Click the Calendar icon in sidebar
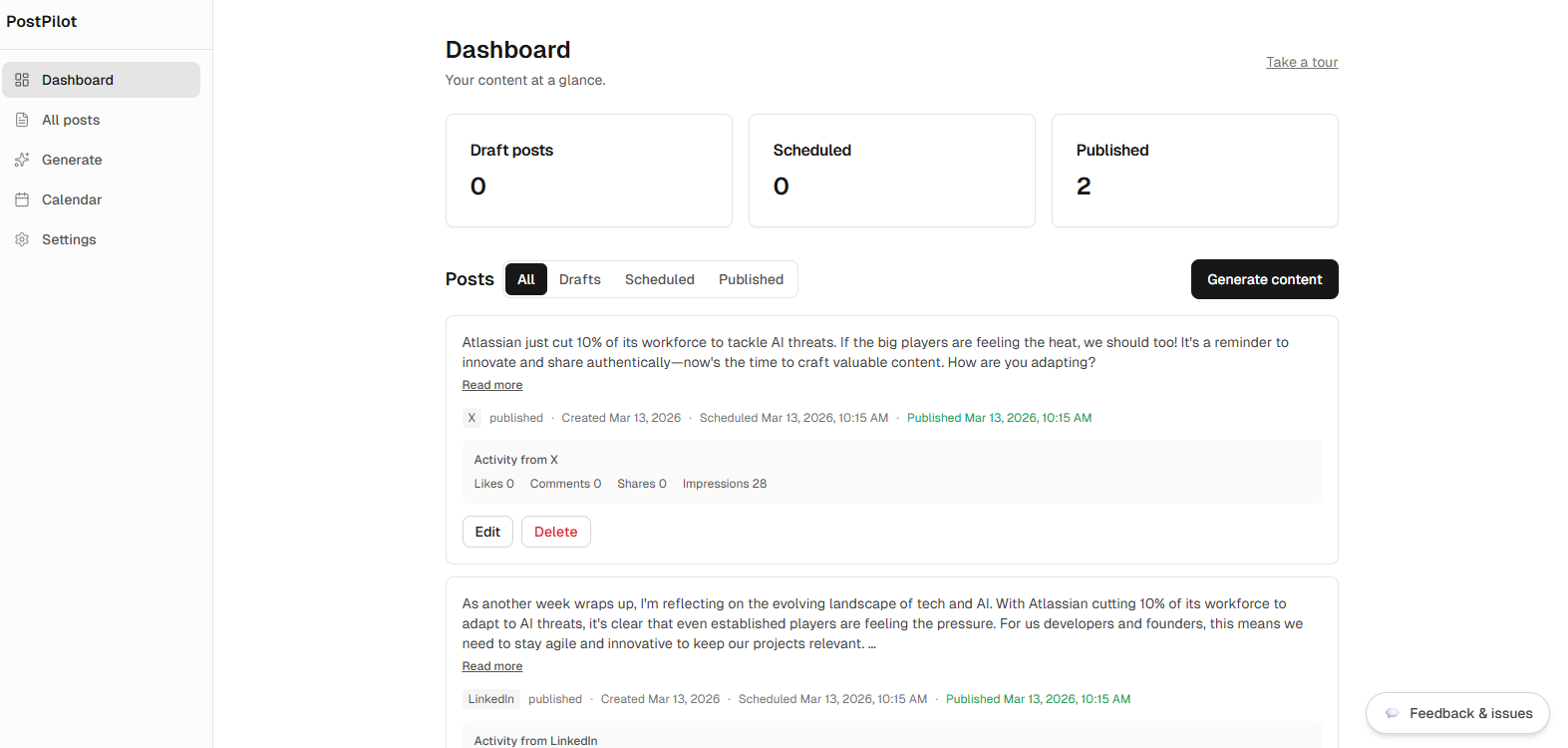 [22, 199]
